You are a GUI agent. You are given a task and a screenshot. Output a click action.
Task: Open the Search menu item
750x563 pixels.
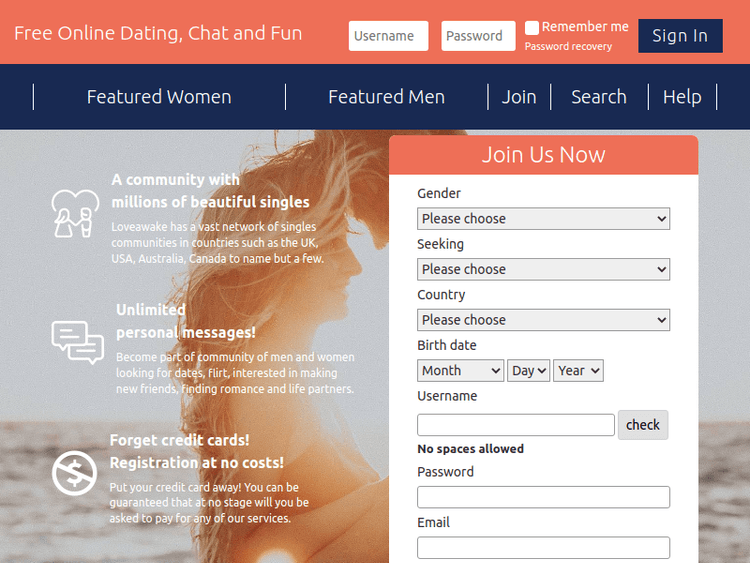tap(599, 97)
